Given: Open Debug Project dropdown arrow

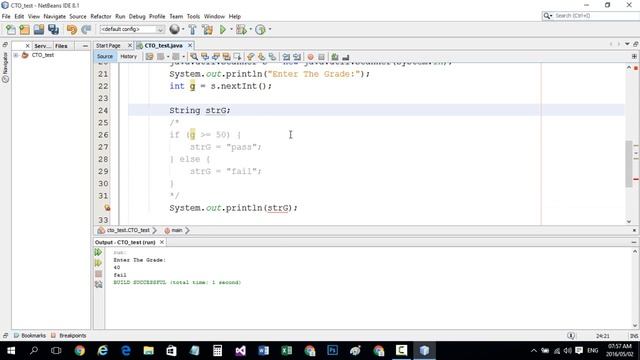Looking at the screenshot, I should coord(250,29).
